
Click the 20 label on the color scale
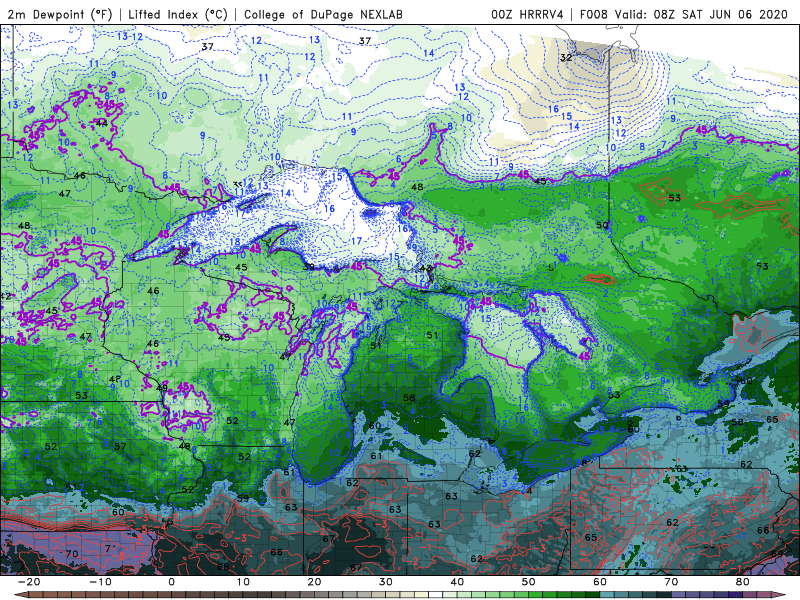314,582
